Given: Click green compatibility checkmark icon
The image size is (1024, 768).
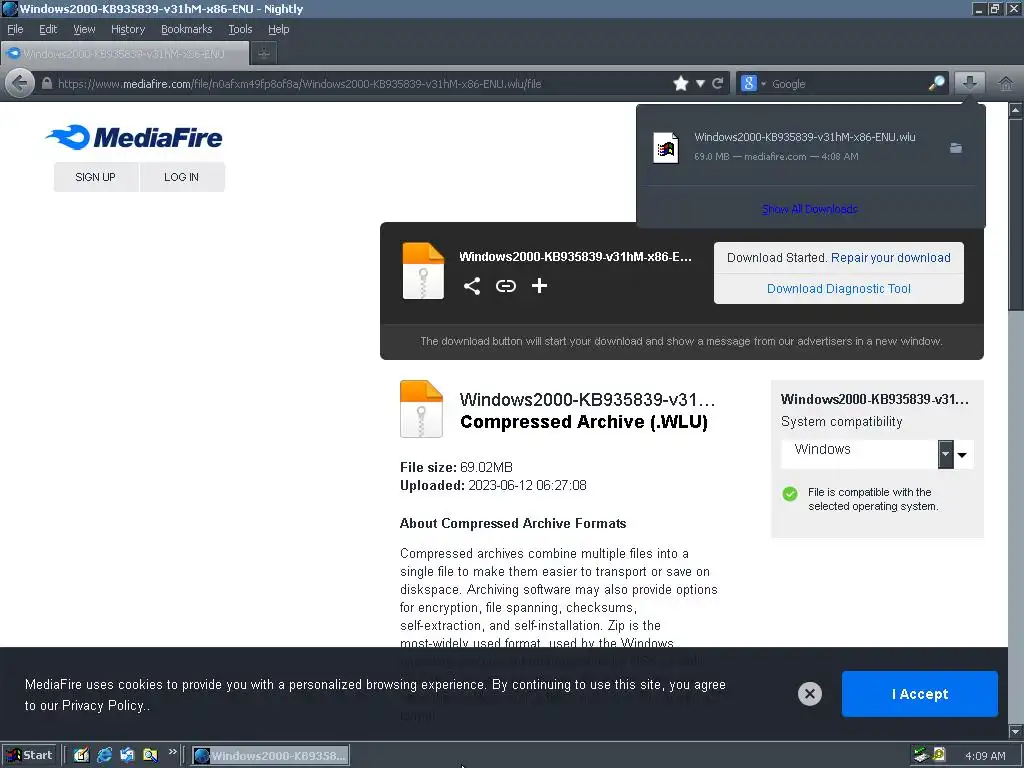Looking at the screenshot, I should click(790, 494).
